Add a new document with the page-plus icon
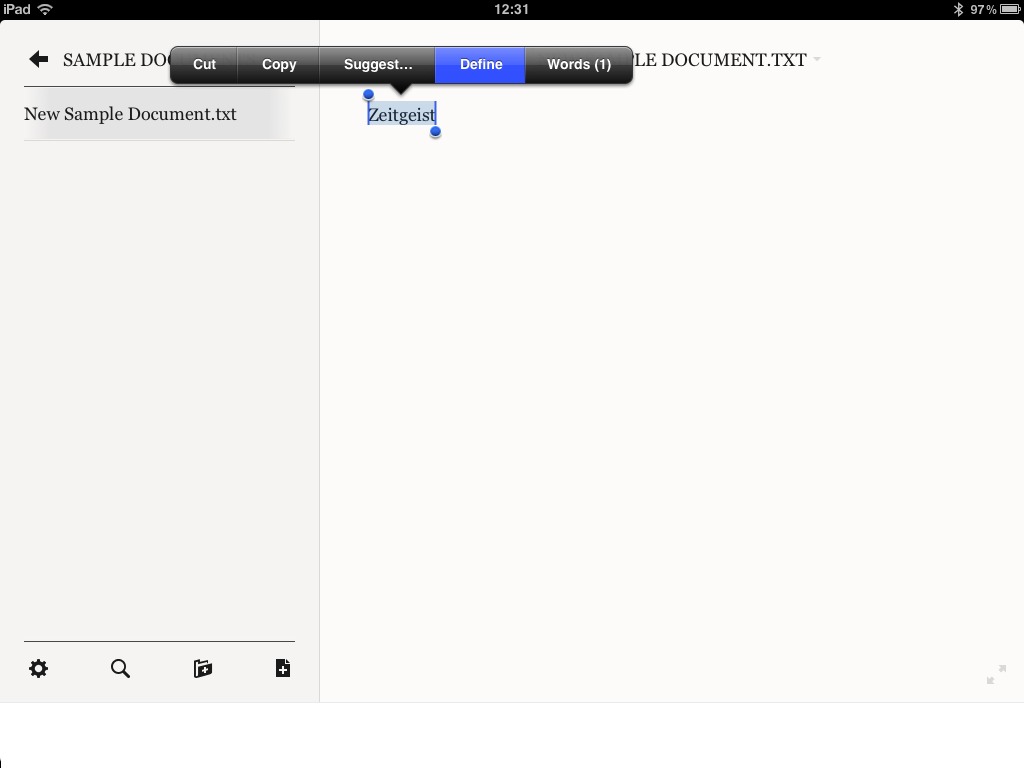The height and width of the screenshot is (768, 1024). click(x=283, y=669)
